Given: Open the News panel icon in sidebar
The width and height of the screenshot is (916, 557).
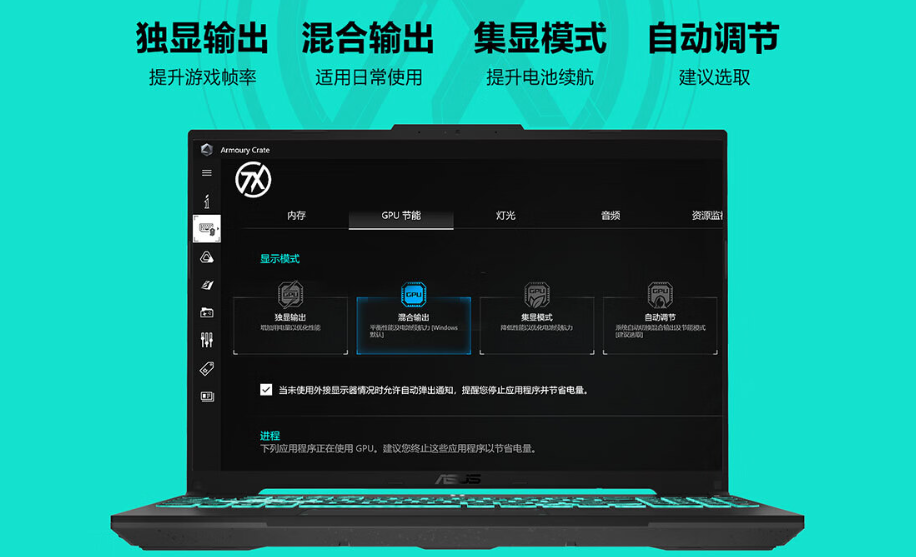Looking at the screenshot, I should coord(207,396).
